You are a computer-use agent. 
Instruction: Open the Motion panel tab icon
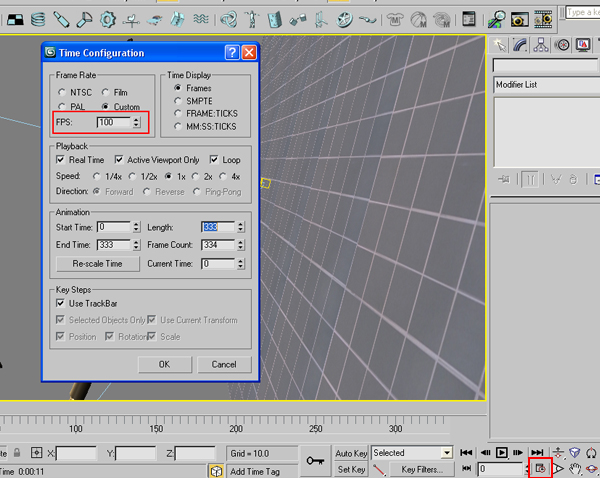point(562,45)
